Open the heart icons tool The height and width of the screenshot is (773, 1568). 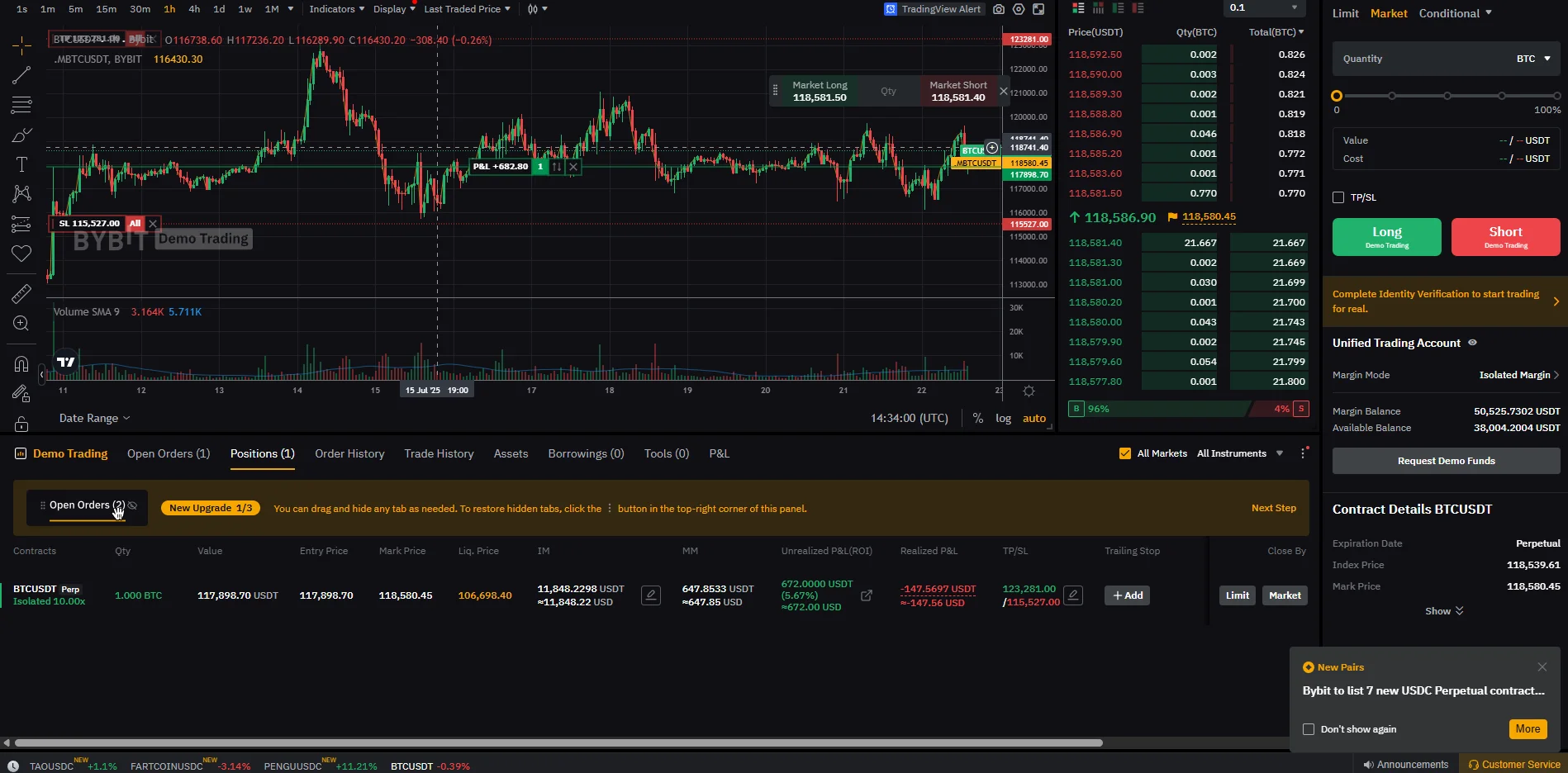coord(21,254)
